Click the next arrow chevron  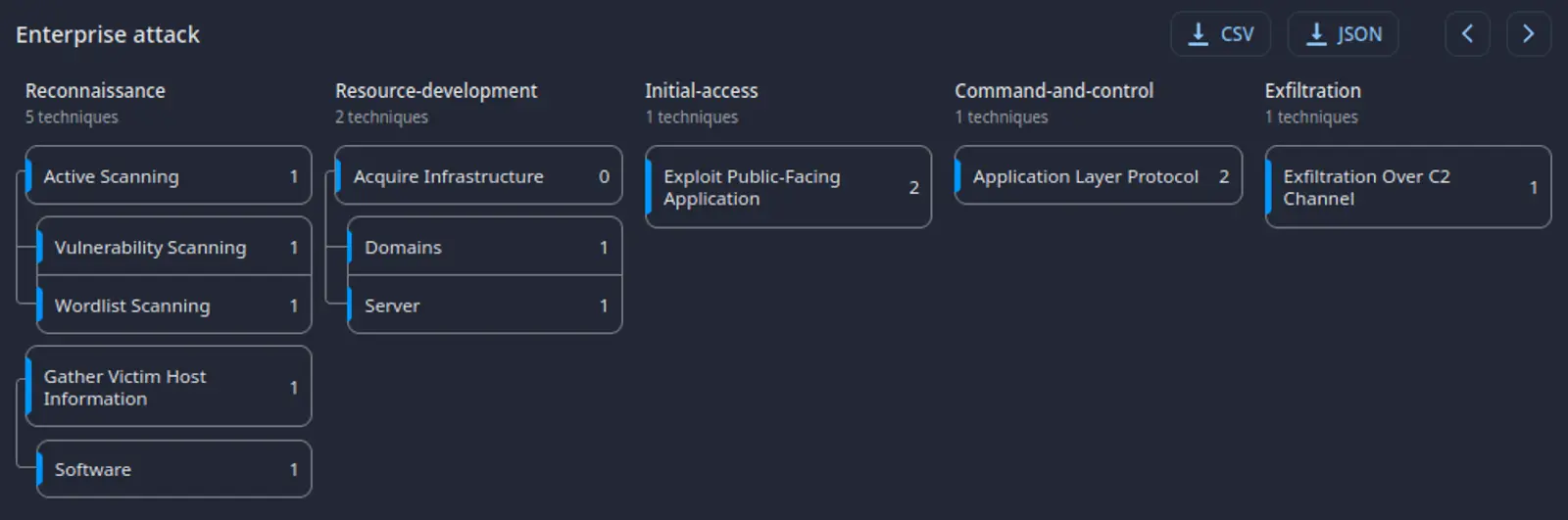pos(1528,34)
